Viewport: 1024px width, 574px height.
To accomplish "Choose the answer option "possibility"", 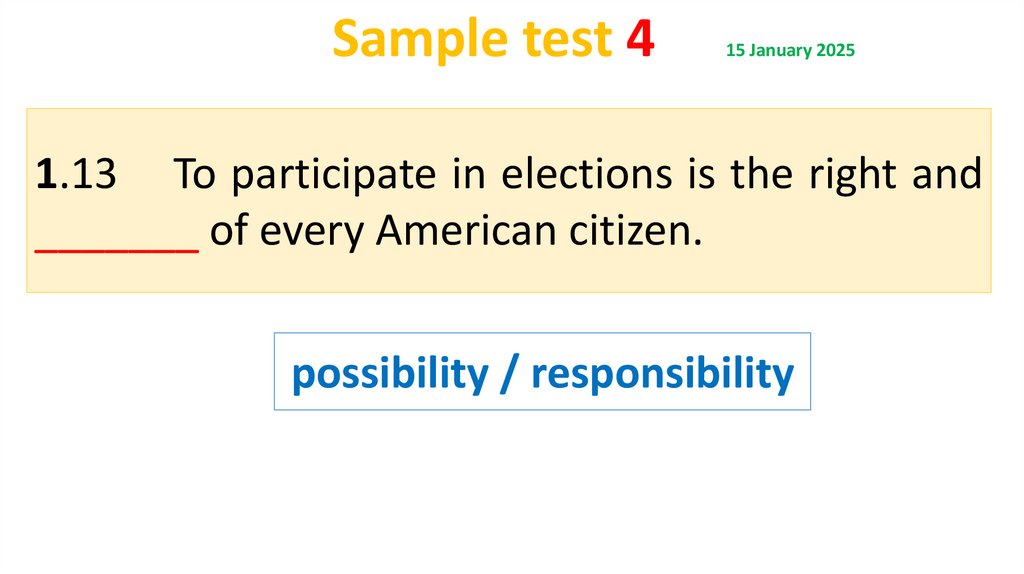I will point(390,373).
